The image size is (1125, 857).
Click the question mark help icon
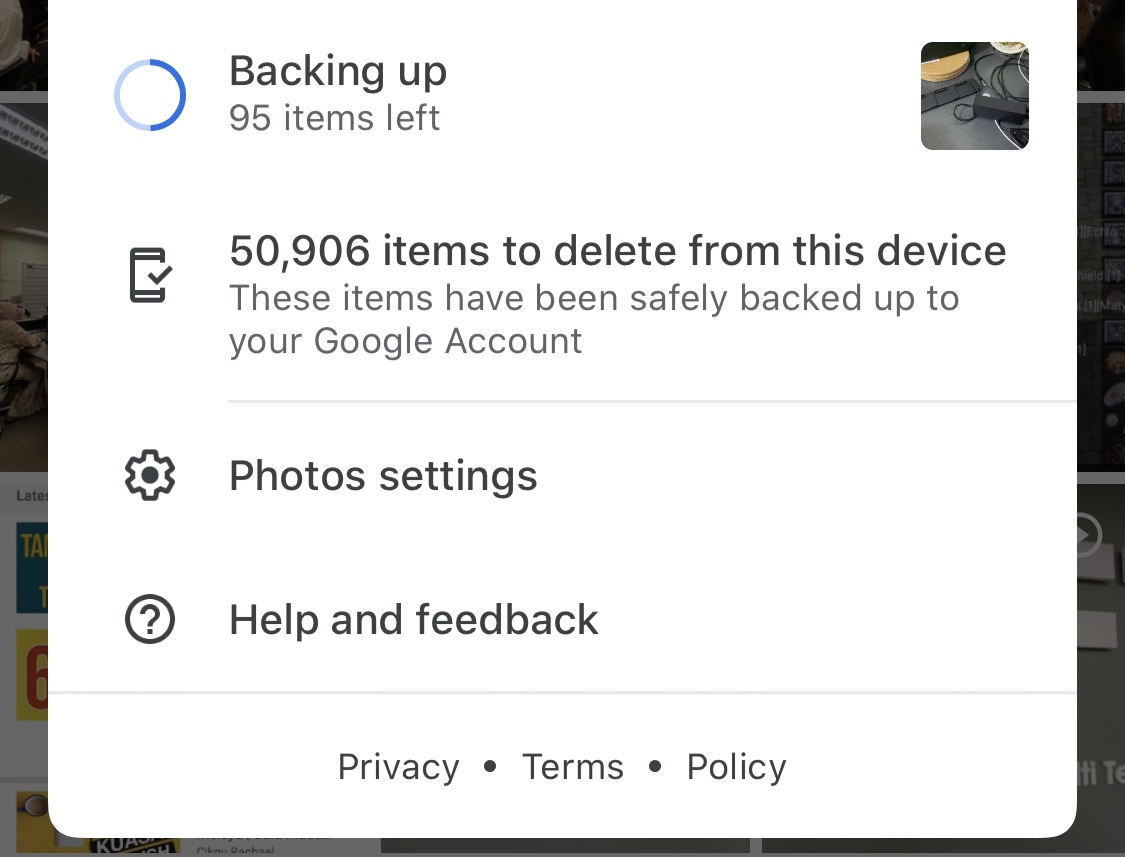coord(150,620)
